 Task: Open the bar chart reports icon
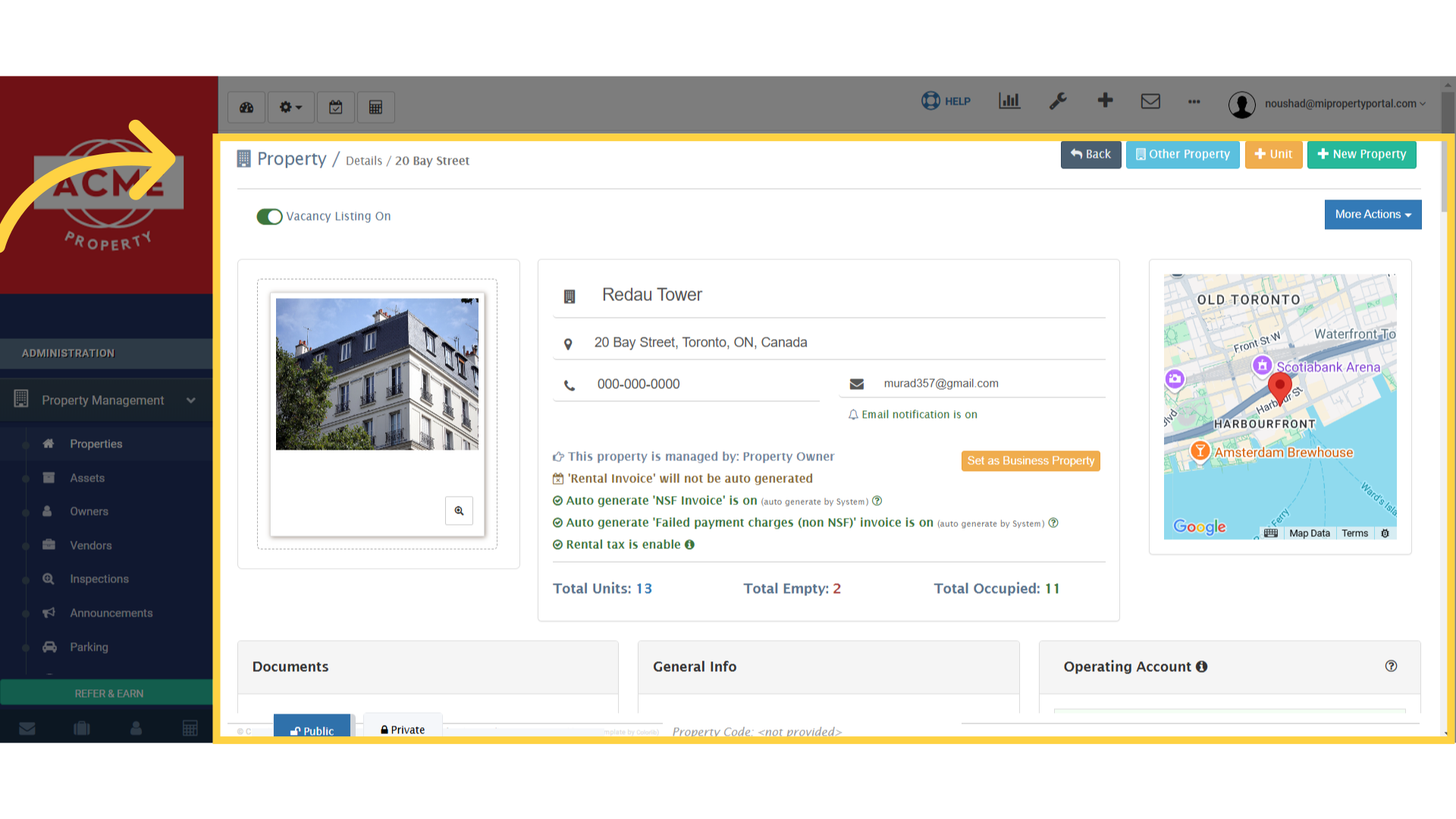[x=1009, y=101]
